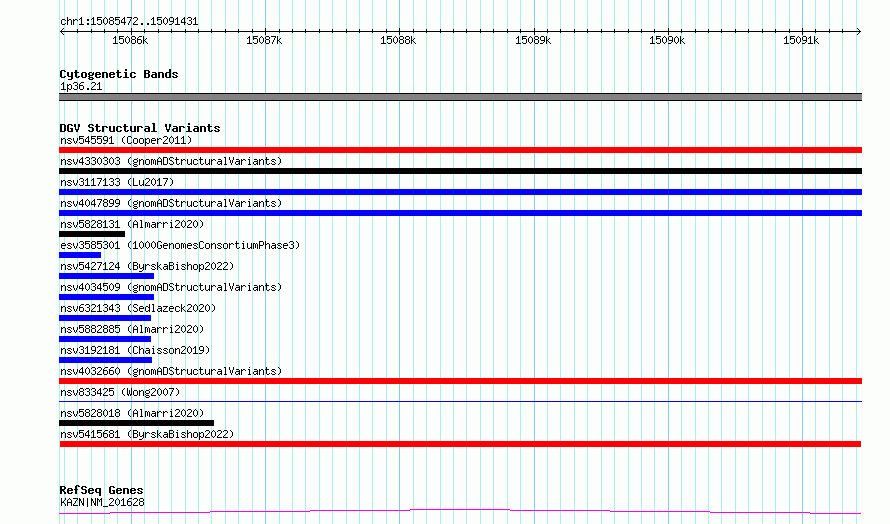Image resolution: width=890 pixels, height=524 pixels.
Task: Select the blue nsv5882885 variant bar
Action: coord(105,339)
